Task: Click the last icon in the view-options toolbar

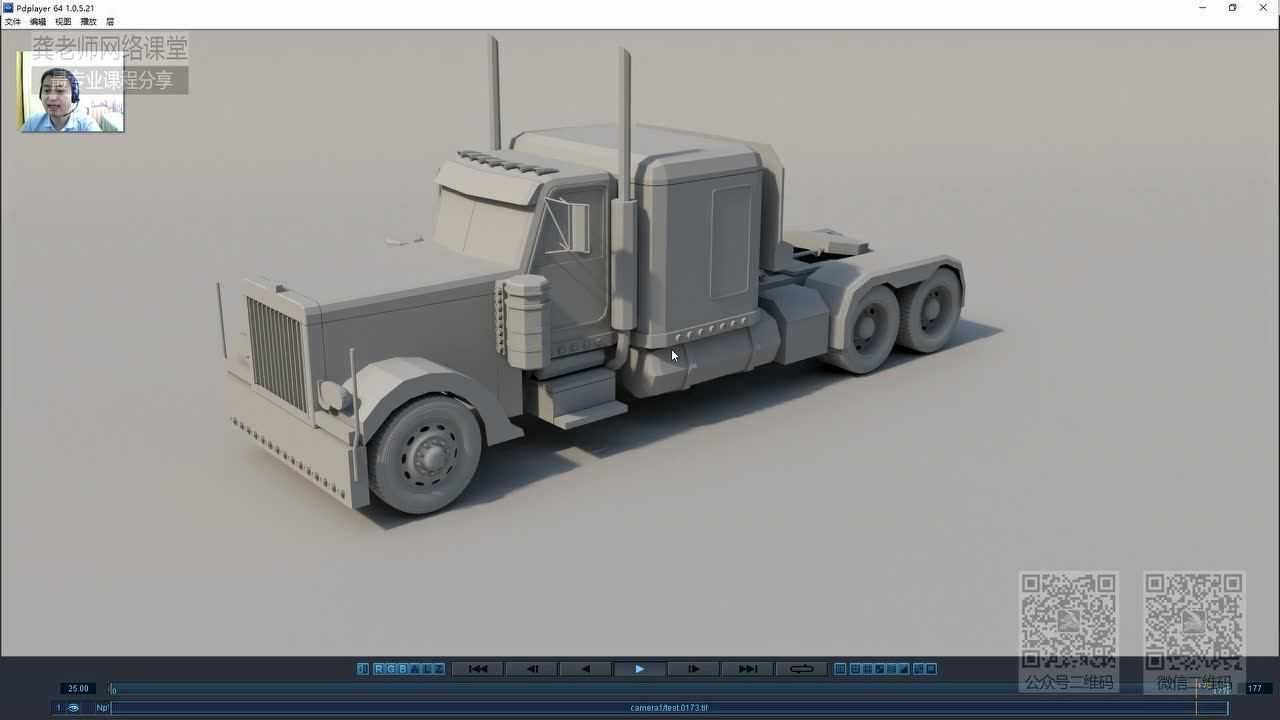Action: (x=931, y=669)
